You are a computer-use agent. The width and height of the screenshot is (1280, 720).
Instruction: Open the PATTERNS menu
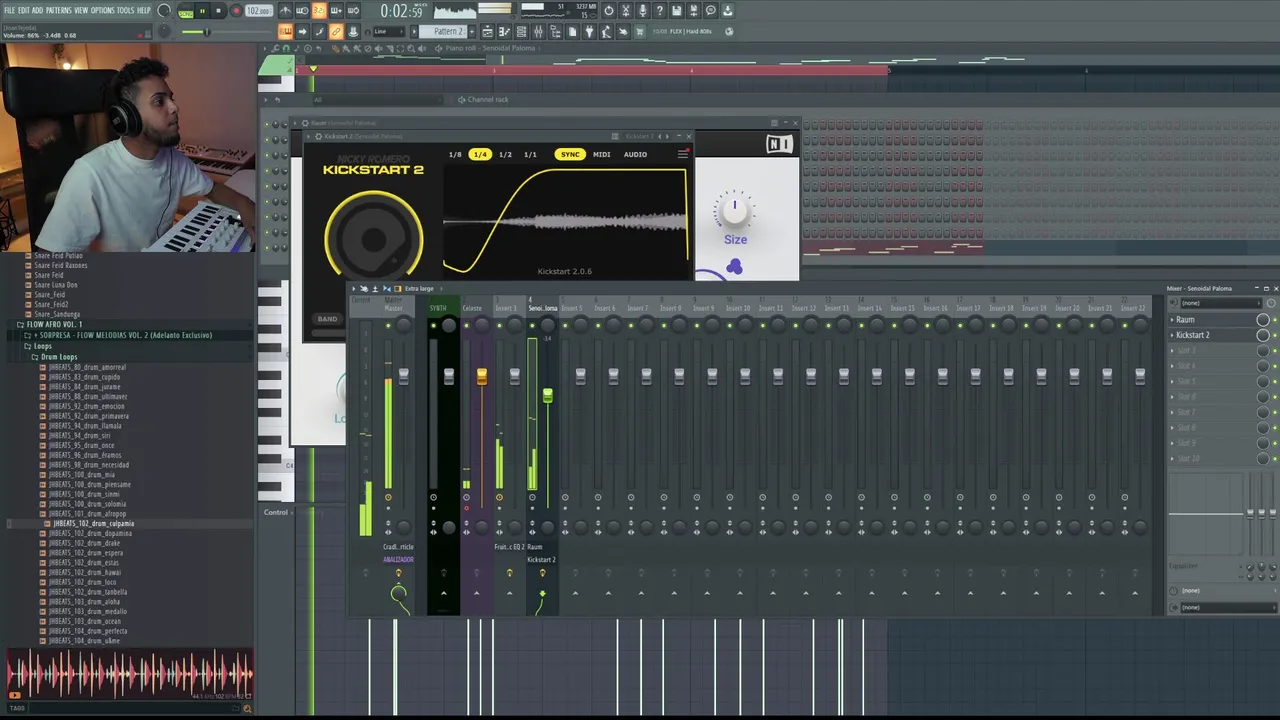coord(58,10)
